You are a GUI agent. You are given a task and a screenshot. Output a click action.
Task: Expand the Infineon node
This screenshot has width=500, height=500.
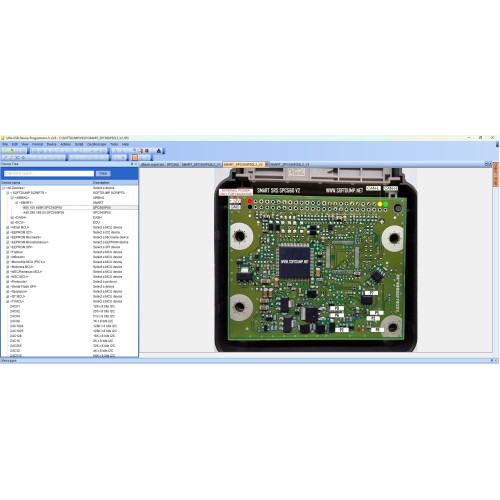click(x=8, y=257)
